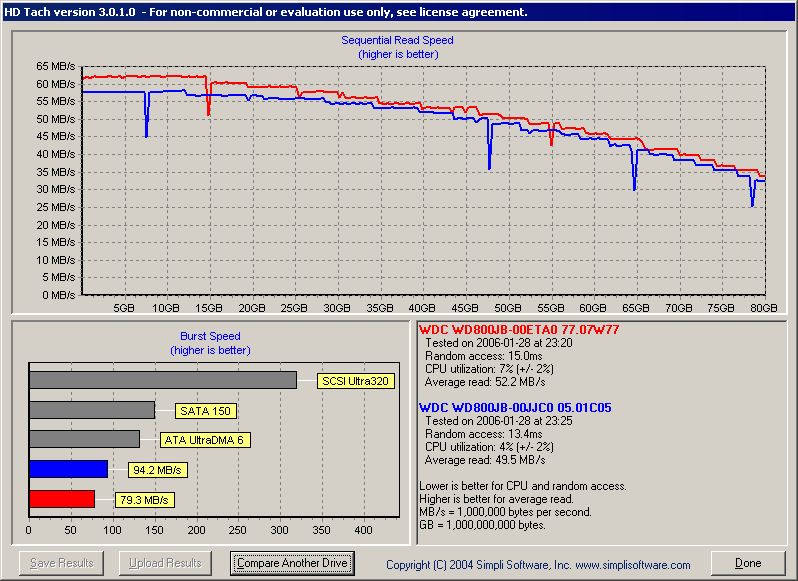This screenshot has height=581, width=798.
Task: Click the HD Tach window title bar
Action: 399,12
